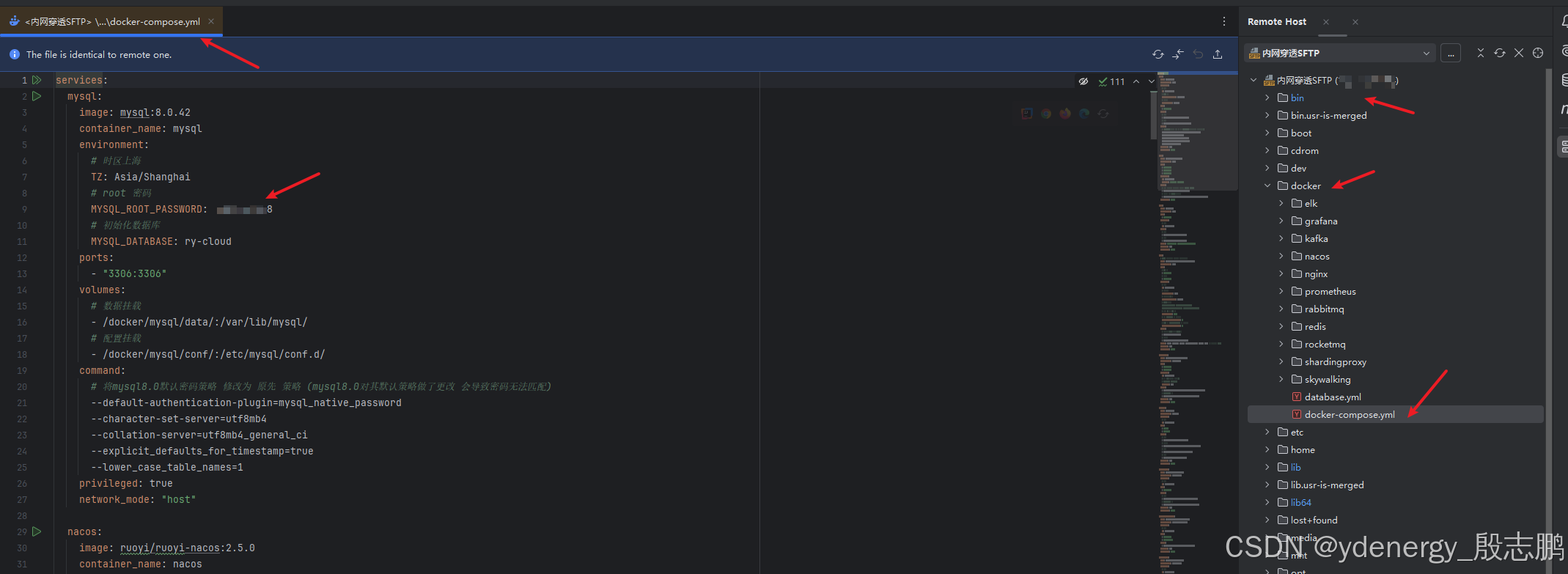1568x574 pixels.
Task: Switch to the docker-compose.yml editor tab
Action: [x=111, y=21]
